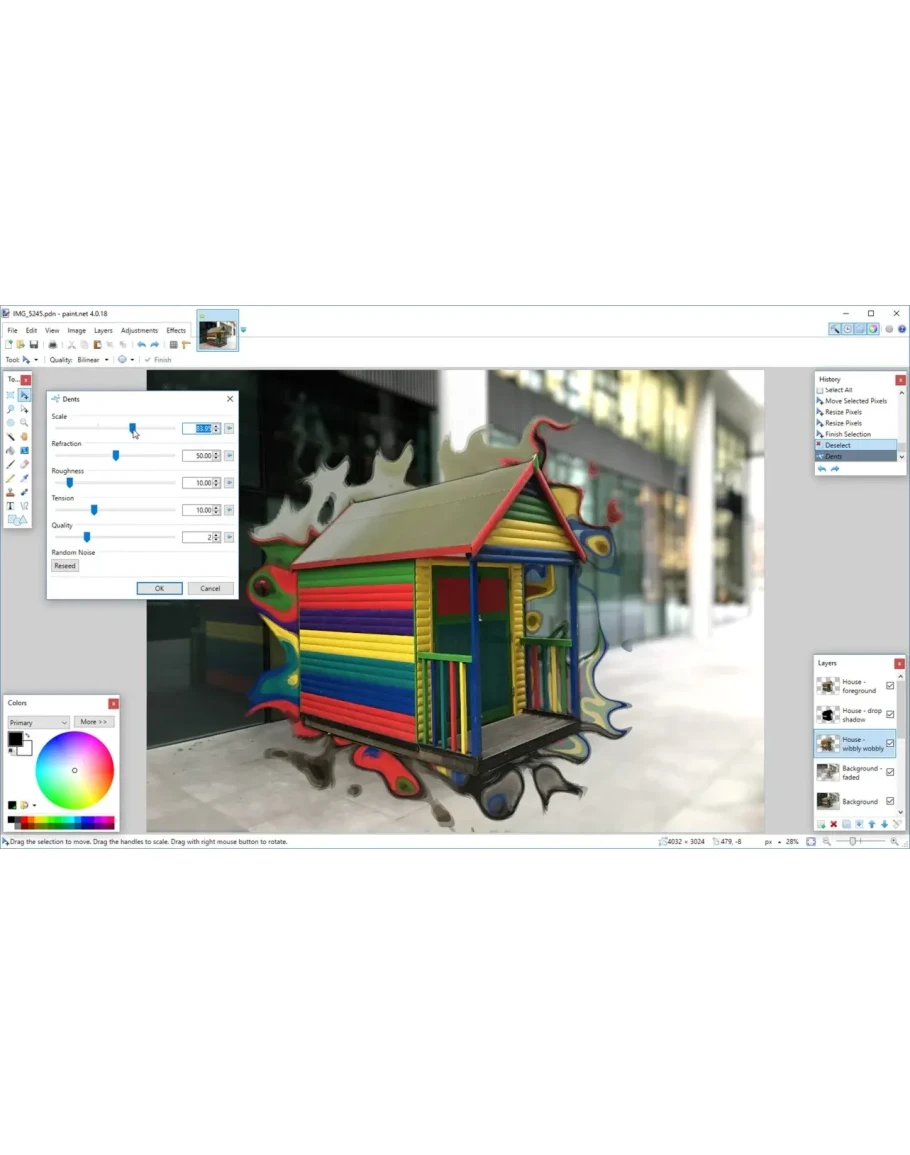This screenshot has width=910, height=1155.
Task: Toggle the Colors window icon at top right
Action: click(x=873, y=329)
